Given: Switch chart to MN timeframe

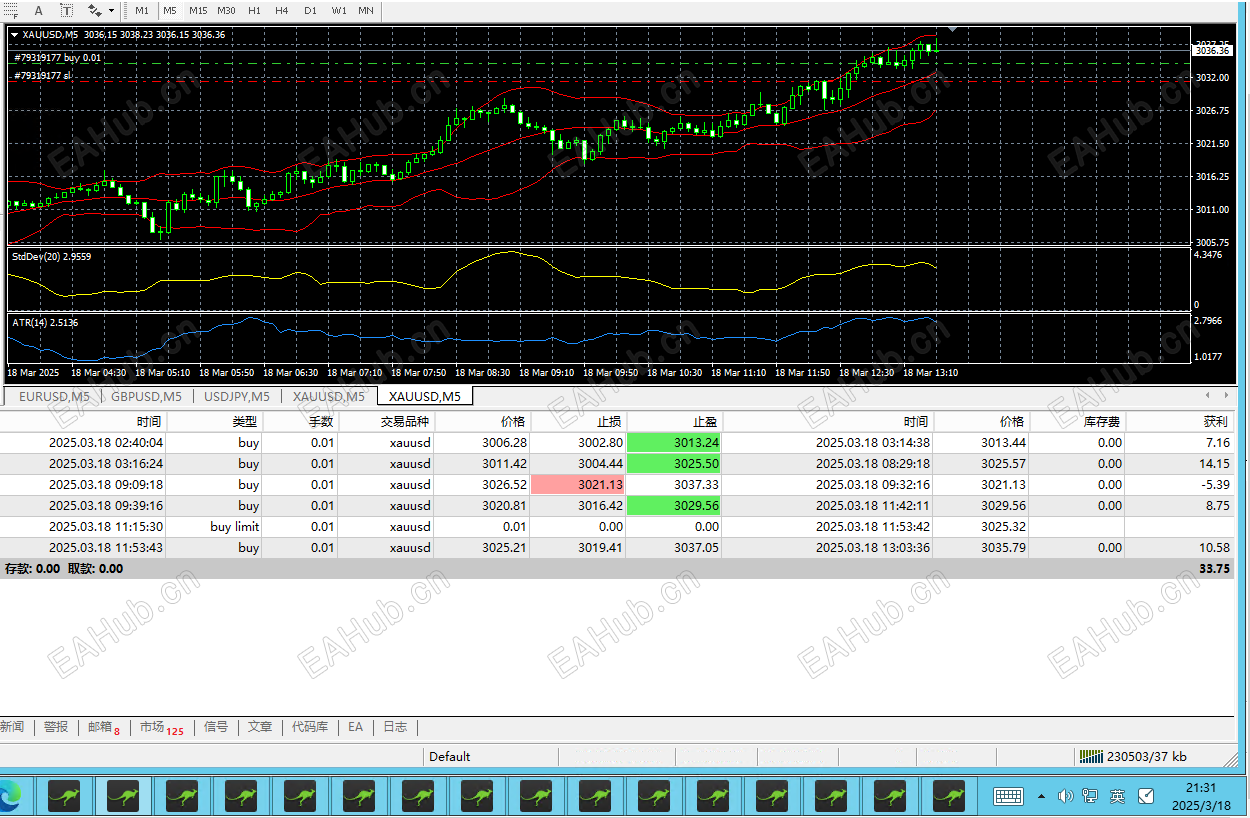Looking at the screenshot, I should tap(366, 10).
